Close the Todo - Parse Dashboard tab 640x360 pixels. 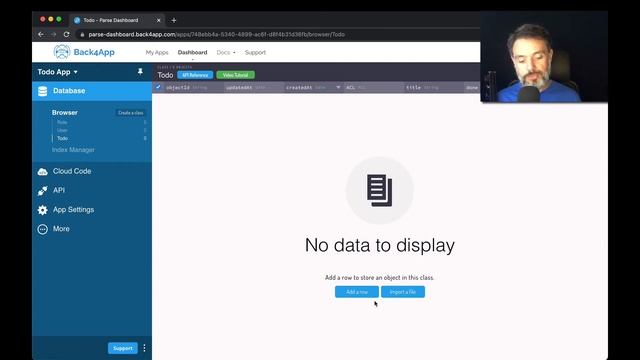click(x=159, y=20)
